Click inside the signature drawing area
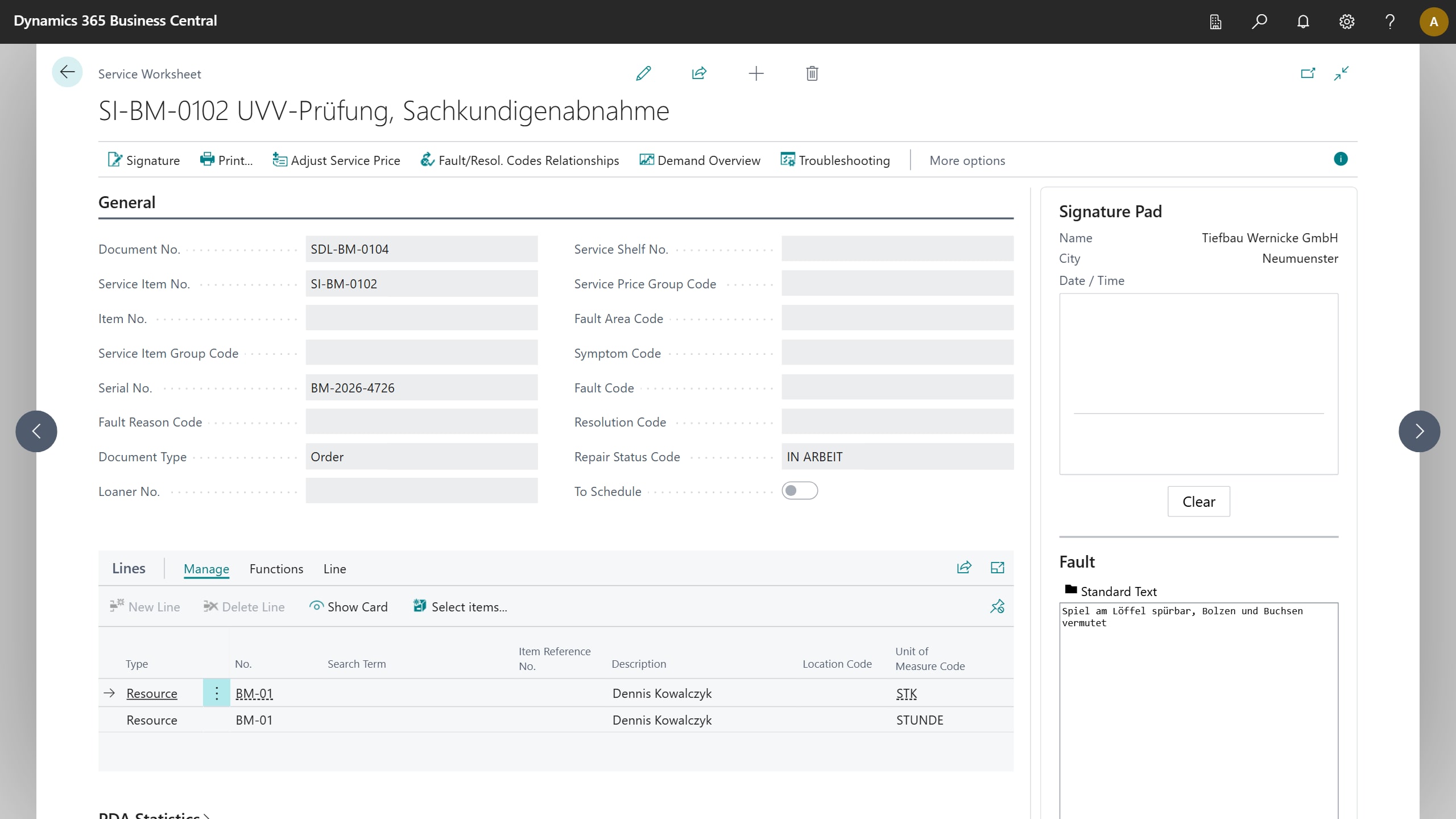 point(1198,384)
